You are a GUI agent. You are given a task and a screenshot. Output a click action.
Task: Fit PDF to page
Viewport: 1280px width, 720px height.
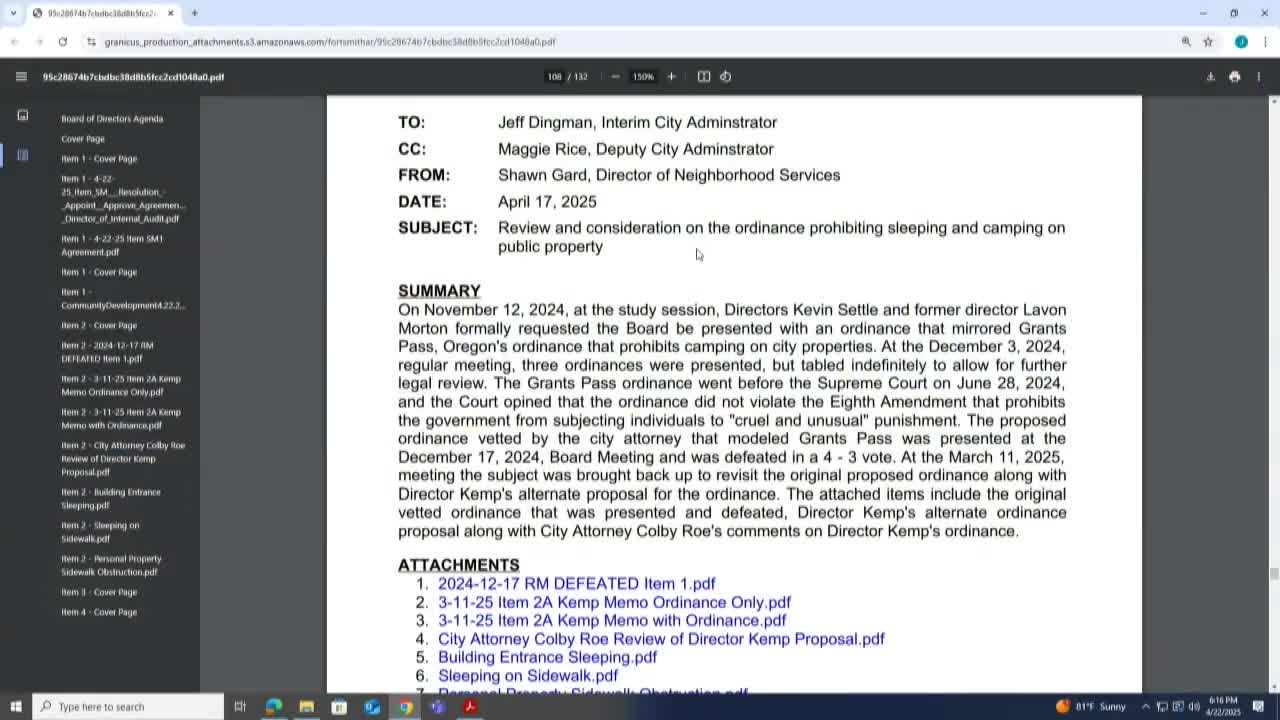704,77
